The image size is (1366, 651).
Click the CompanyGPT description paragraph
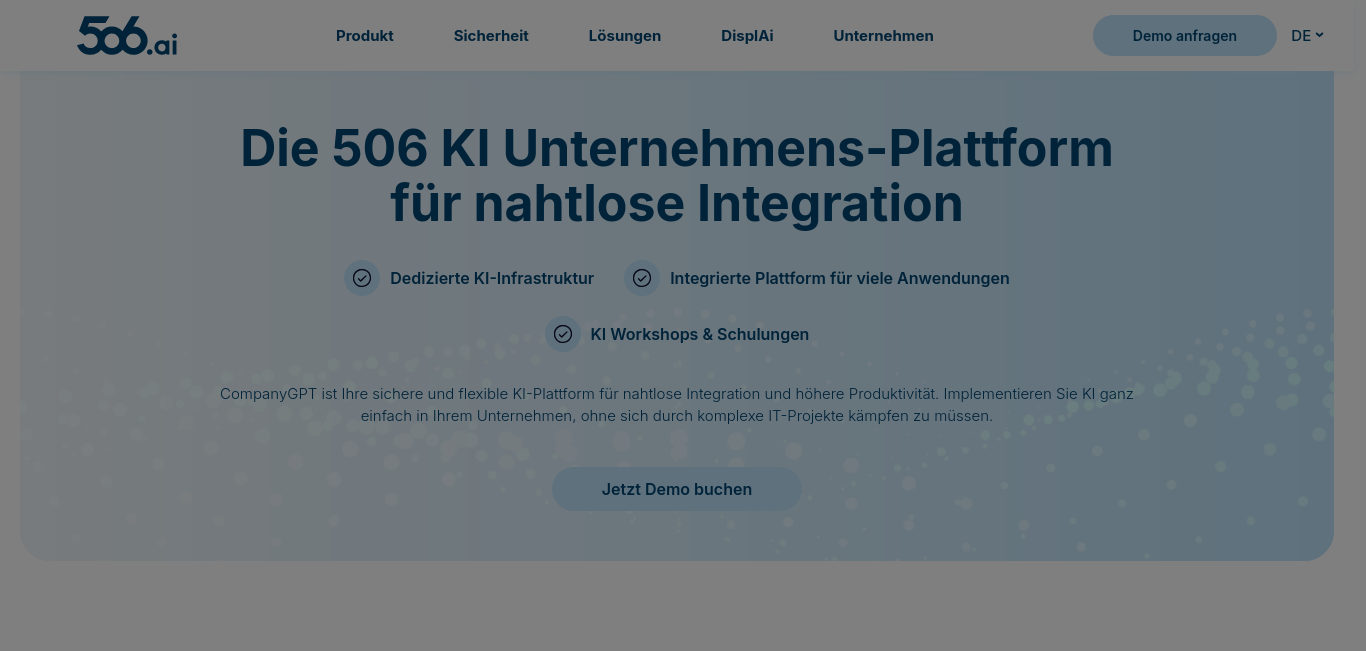click(x=677, y=405)
